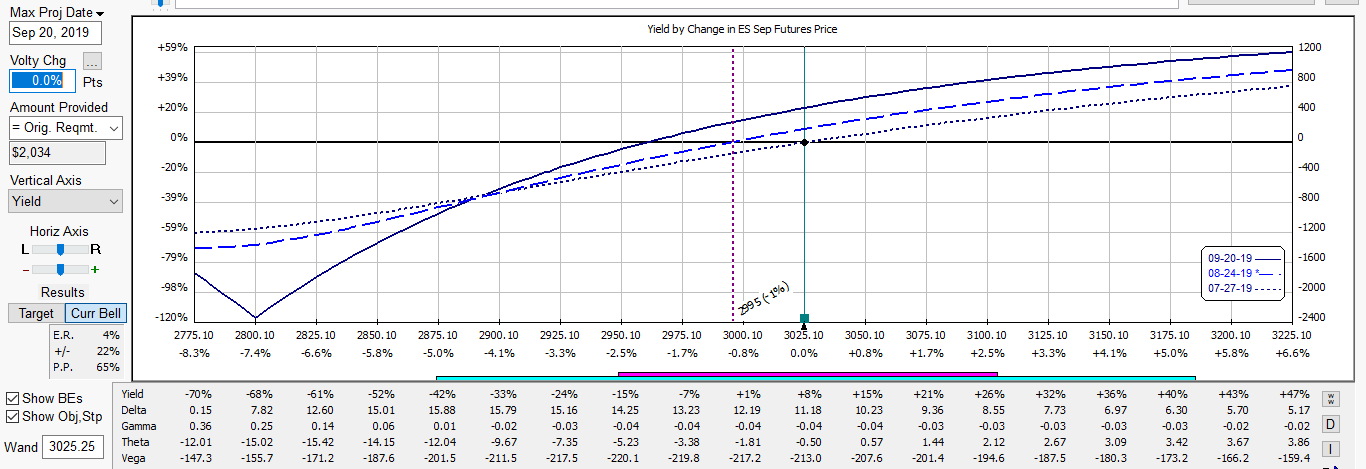Viewport: 1366px width, 469px height.
Task: Click the 2800.10 x-axis price label
Action: tap(255, 335)
